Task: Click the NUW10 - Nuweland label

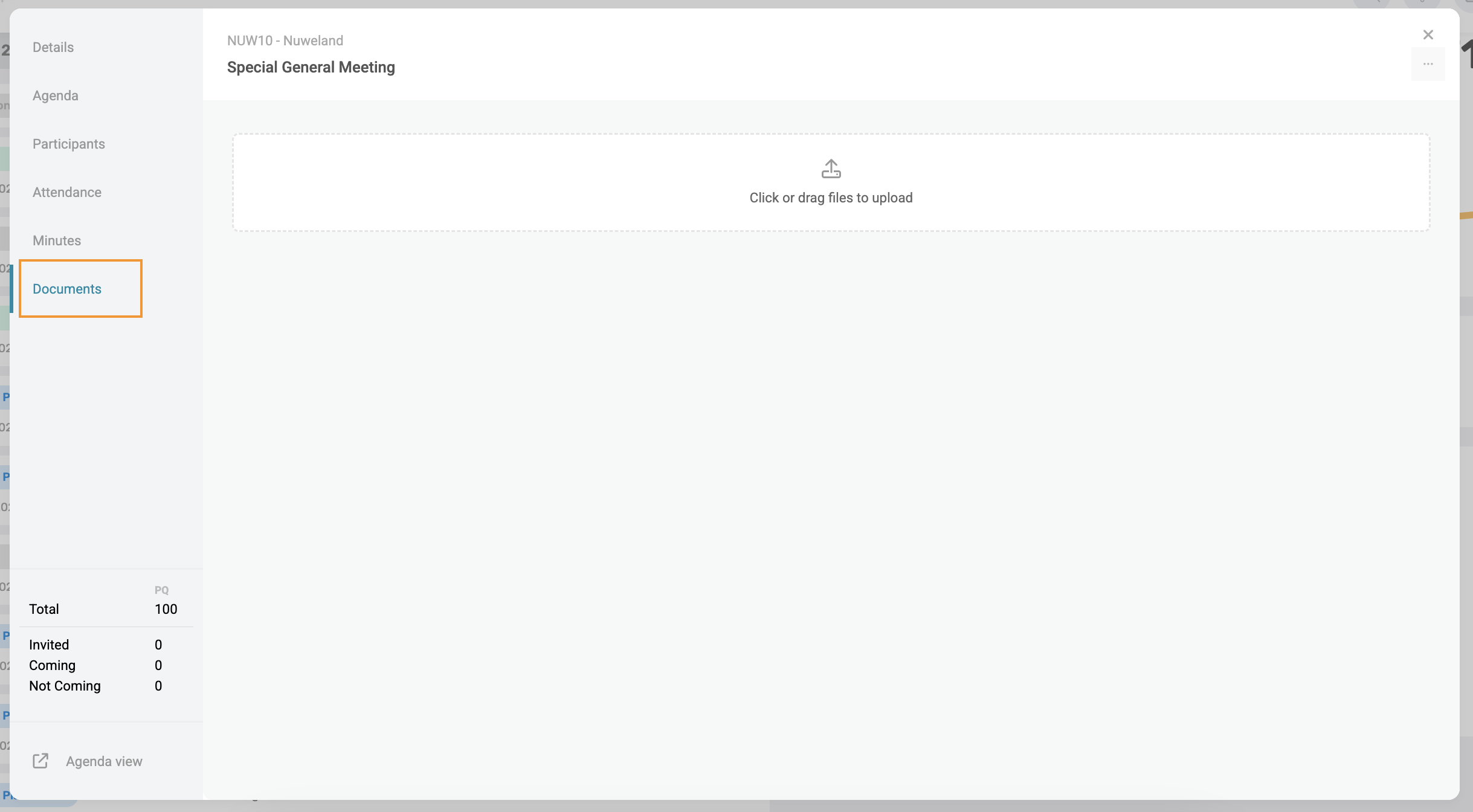Action: [285, 40]
